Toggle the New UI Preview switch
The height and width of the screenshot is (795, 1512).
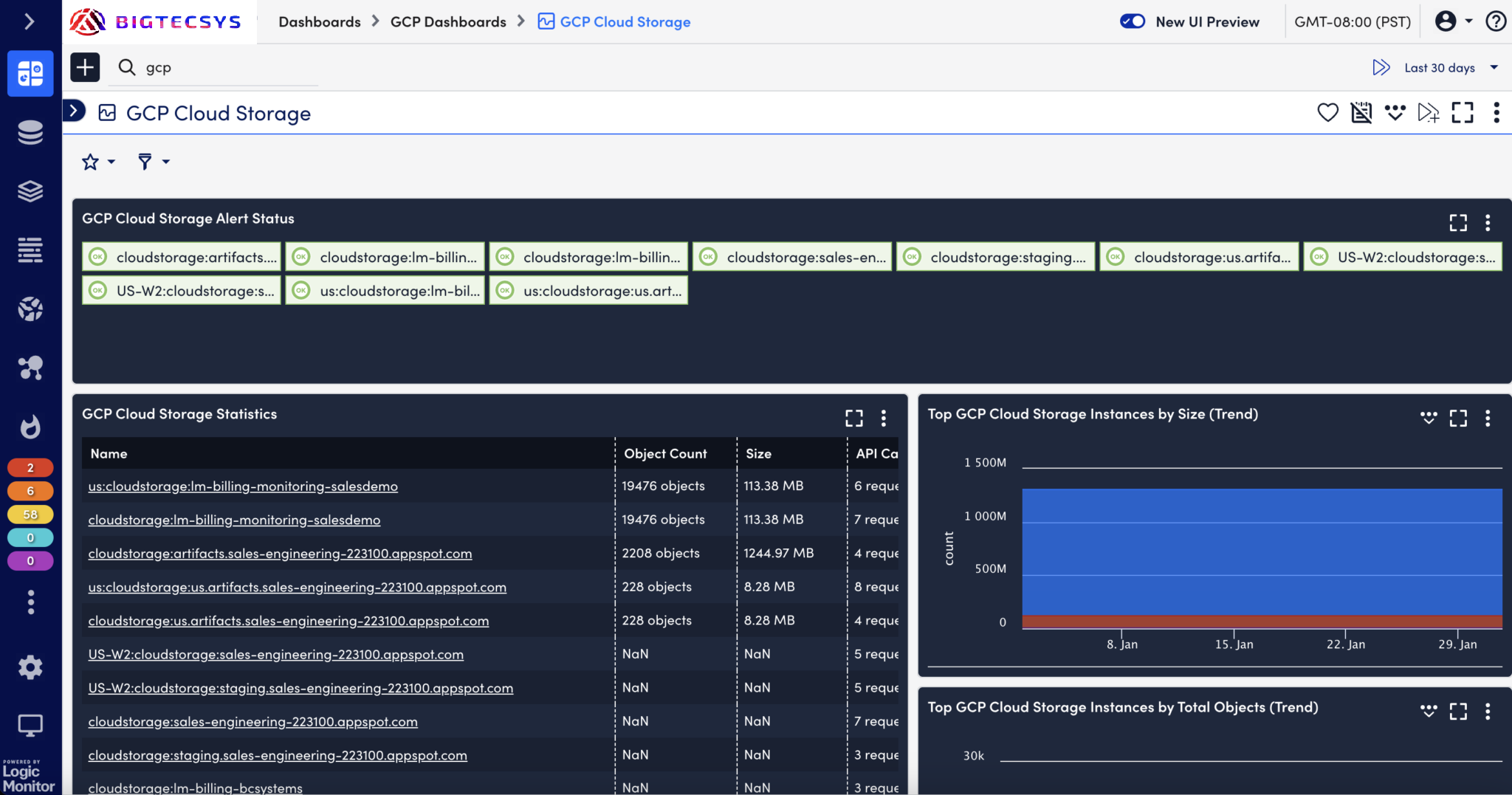coord(1133,21)
